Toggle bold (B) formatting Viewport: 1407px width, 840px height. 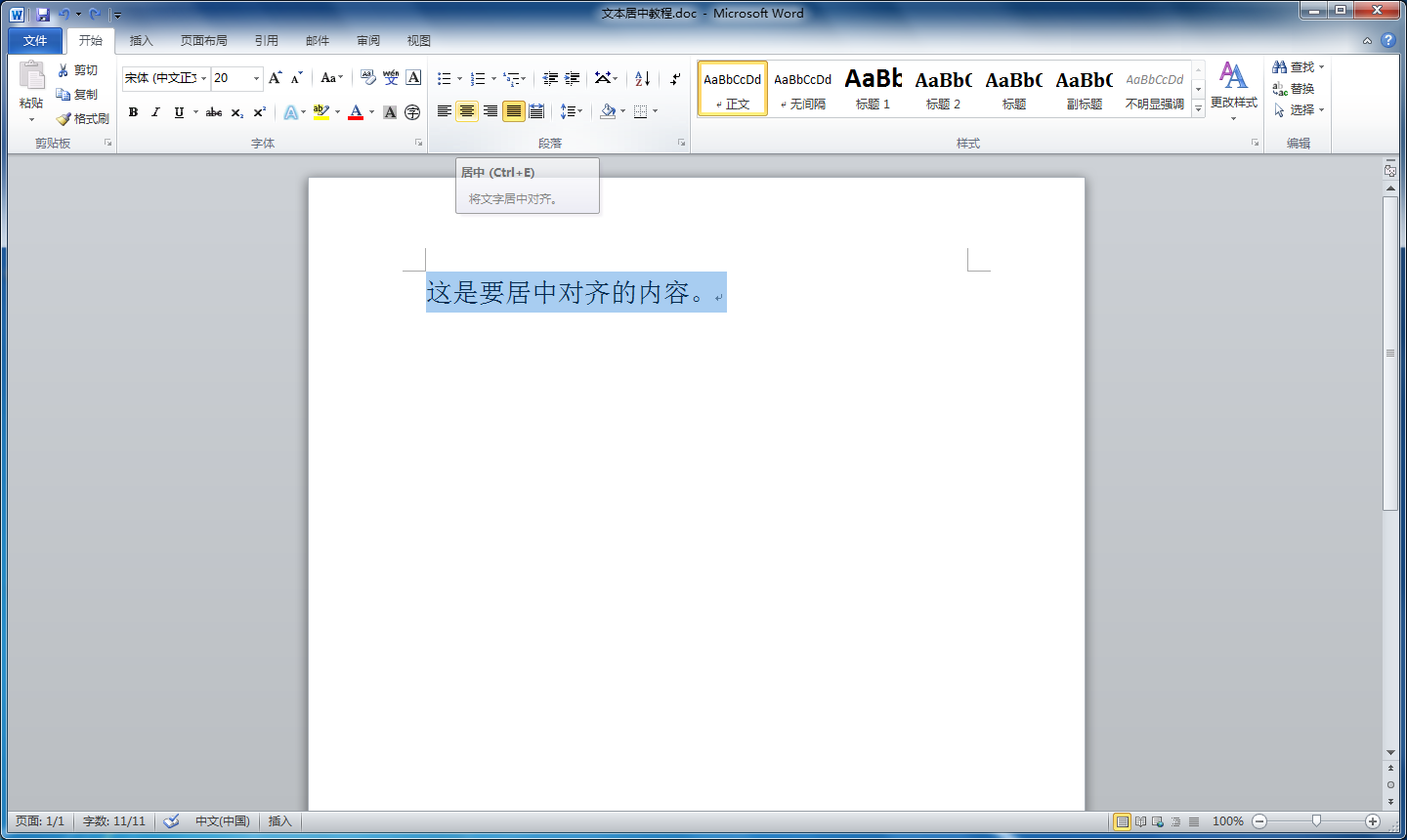[x=133, y=112]
